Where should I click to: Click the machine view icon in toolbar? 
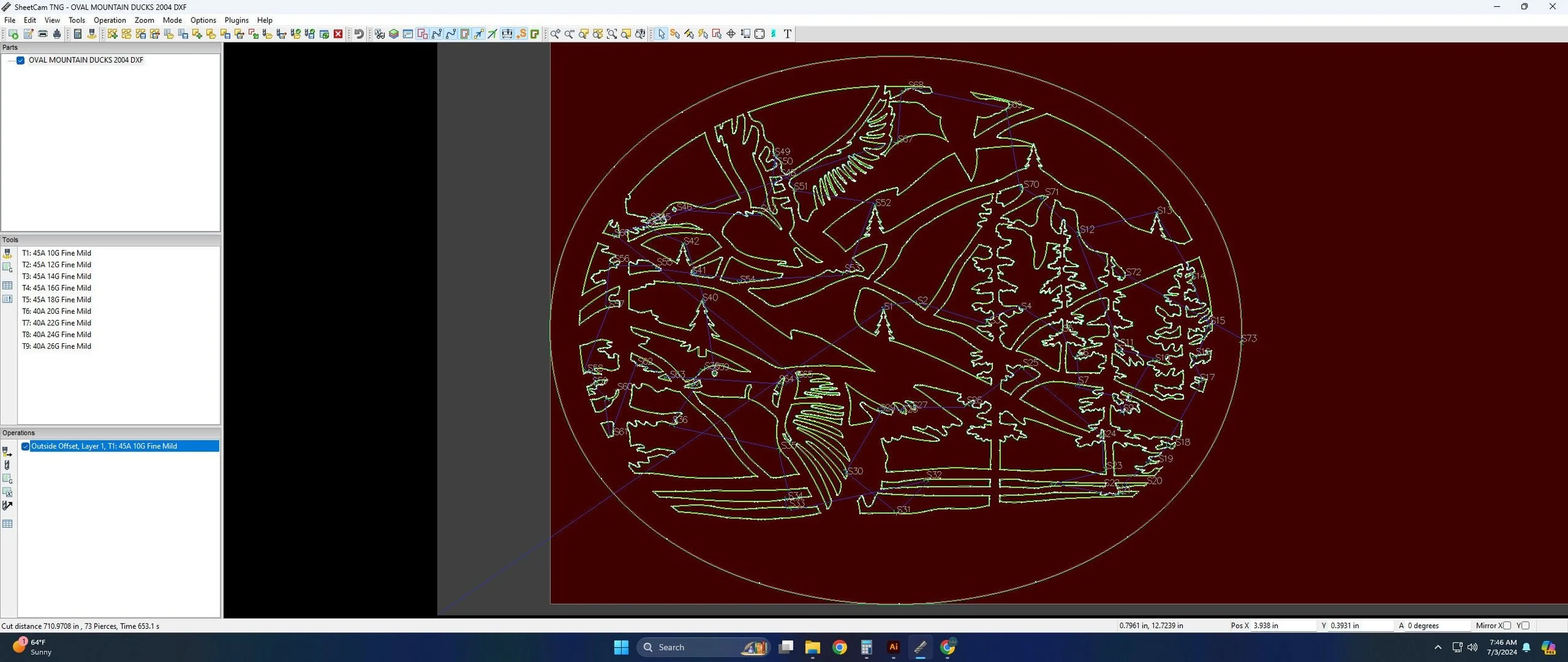(x=507, y=34)
